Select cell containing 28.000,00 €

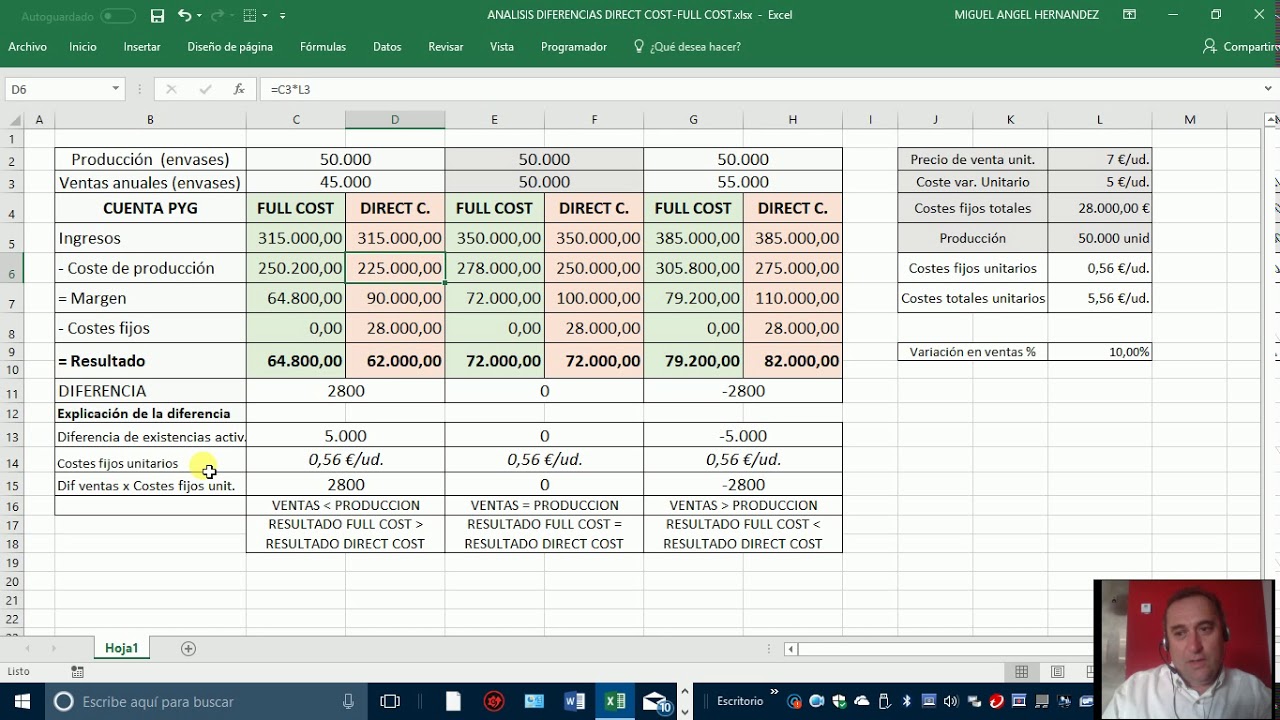coord(1099,208)
